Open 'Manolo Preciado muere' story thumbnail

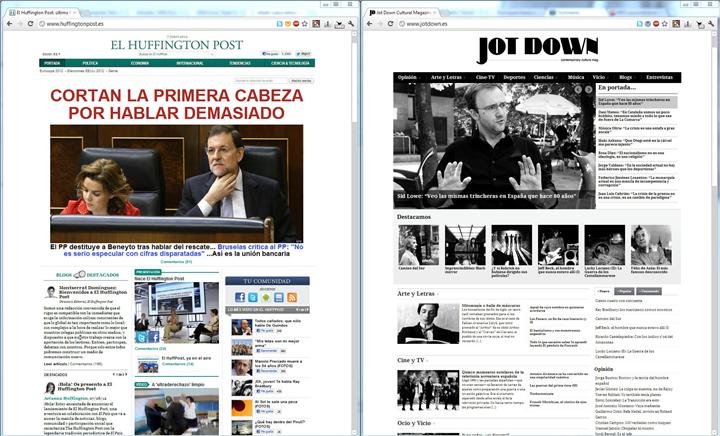click(x=242, y=368)
